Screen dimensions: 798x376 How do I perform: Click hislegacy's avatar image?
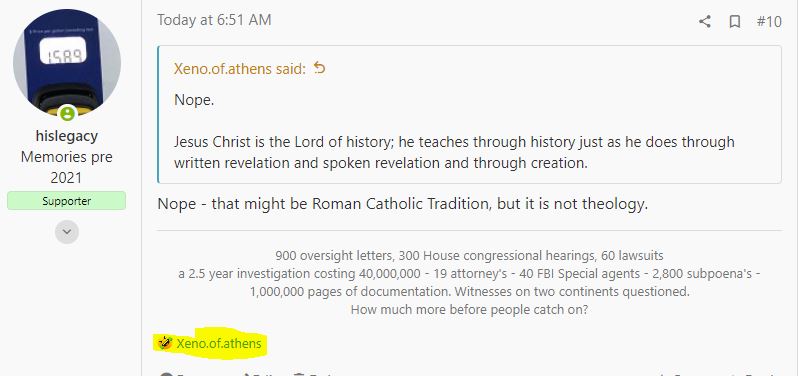tap(67, 63)
